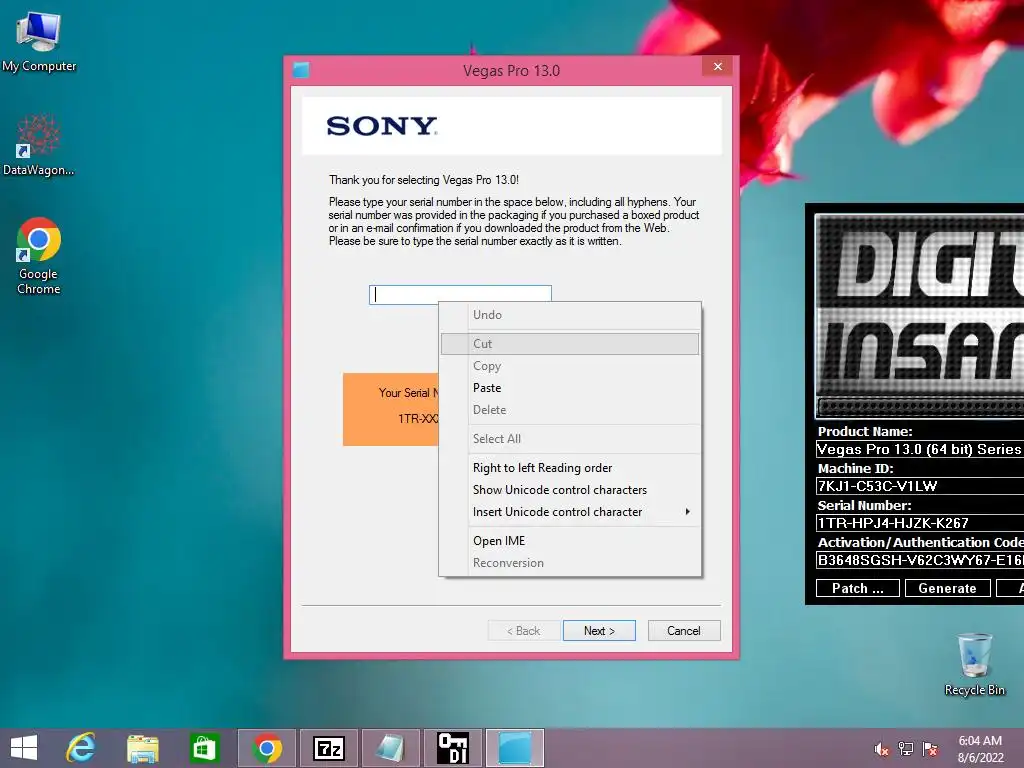Open the notepad-style taskbar icon
Screen dimensions: 1024x768
[391, 748]
